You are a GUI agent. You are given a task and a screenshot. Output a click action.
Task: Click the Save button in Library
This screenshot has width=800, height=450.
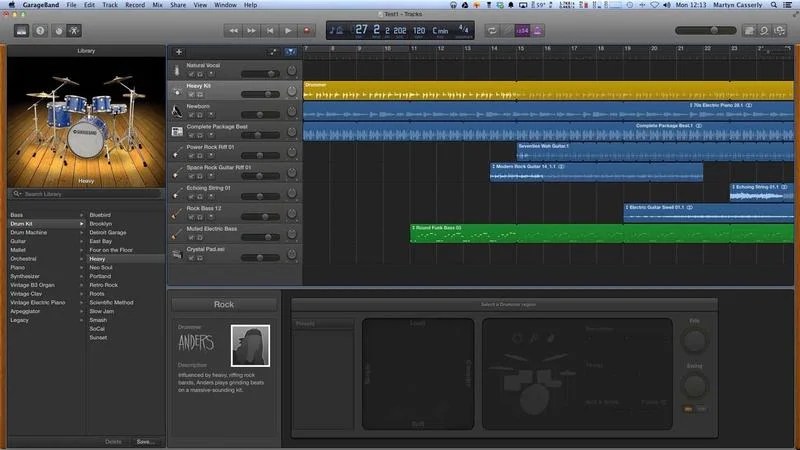click(x=146, y=442)
